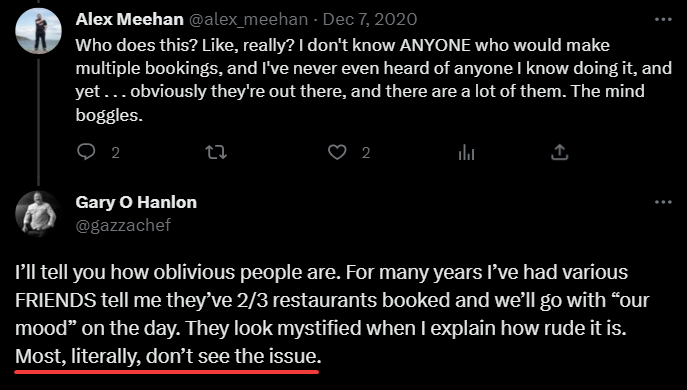Viewport: 687px width, 390px height.
Task: Reply to Alex Meehan's tweet
Action: [x=86, y=152]
